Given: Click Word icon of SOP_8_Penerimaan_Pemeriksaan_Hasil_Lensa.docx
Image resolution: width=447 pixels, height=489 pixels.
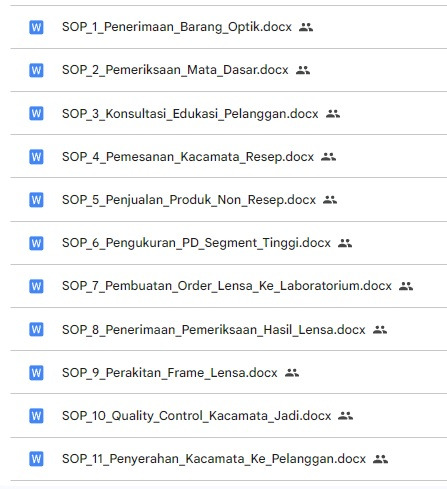Looking at the screenshot, I should (36, 329).
